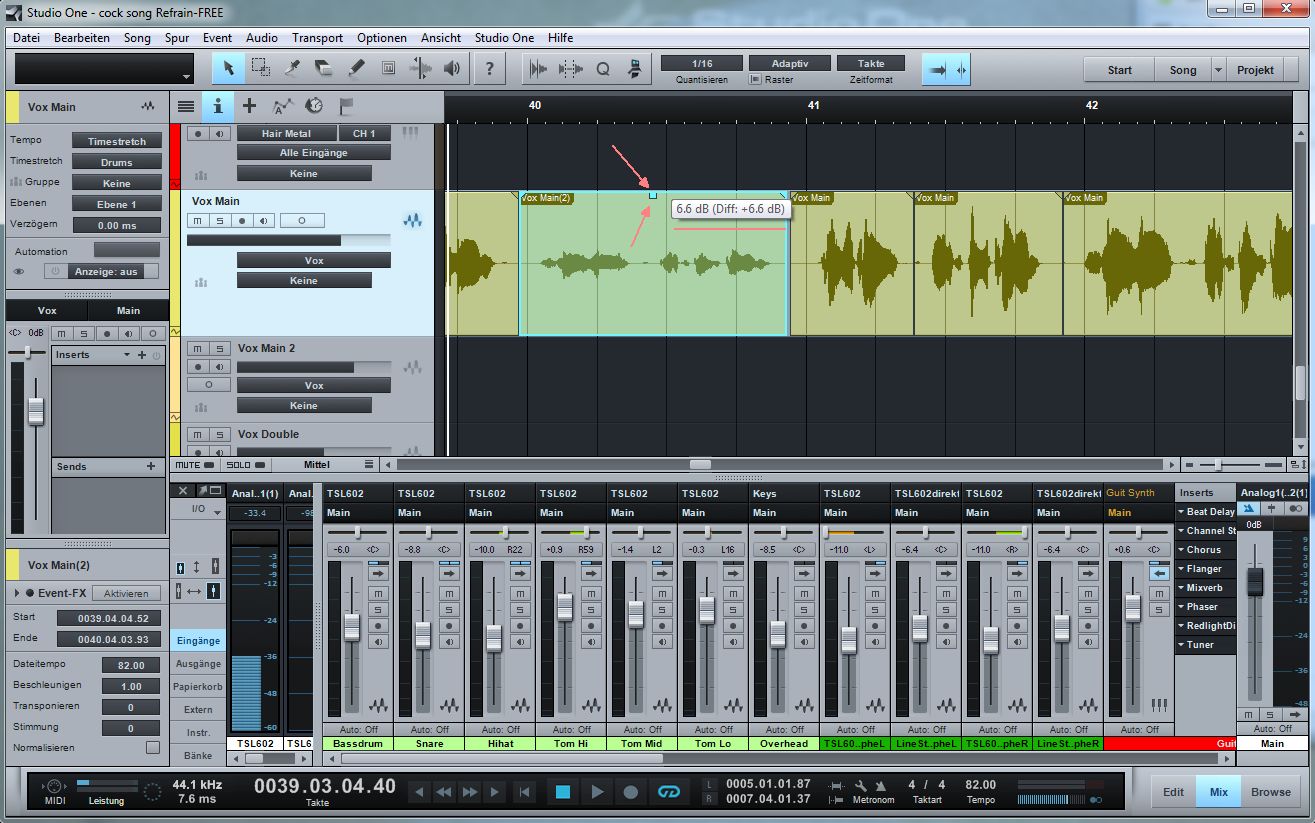Arm record on Vox Main track

pos(242,220)
